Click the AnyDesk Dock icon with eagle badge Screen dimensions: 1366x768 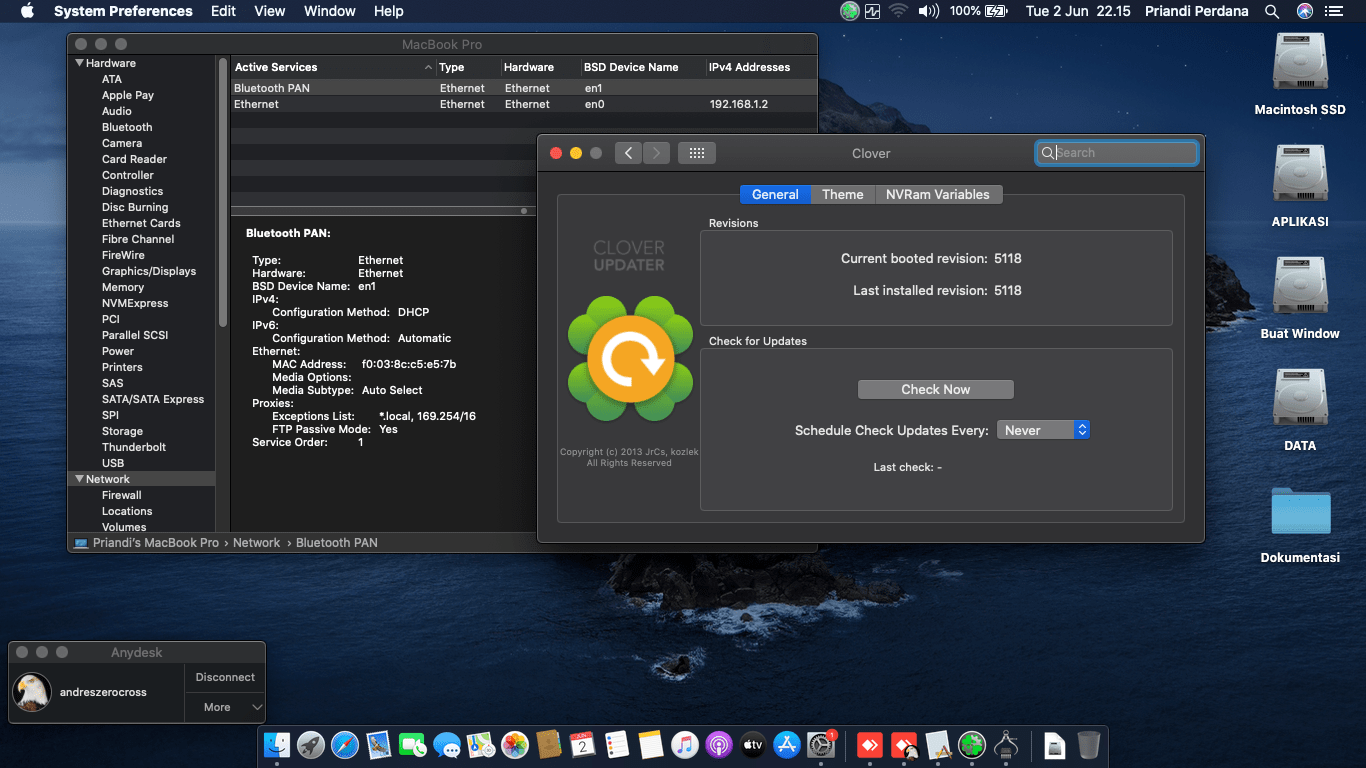(904, 744)
